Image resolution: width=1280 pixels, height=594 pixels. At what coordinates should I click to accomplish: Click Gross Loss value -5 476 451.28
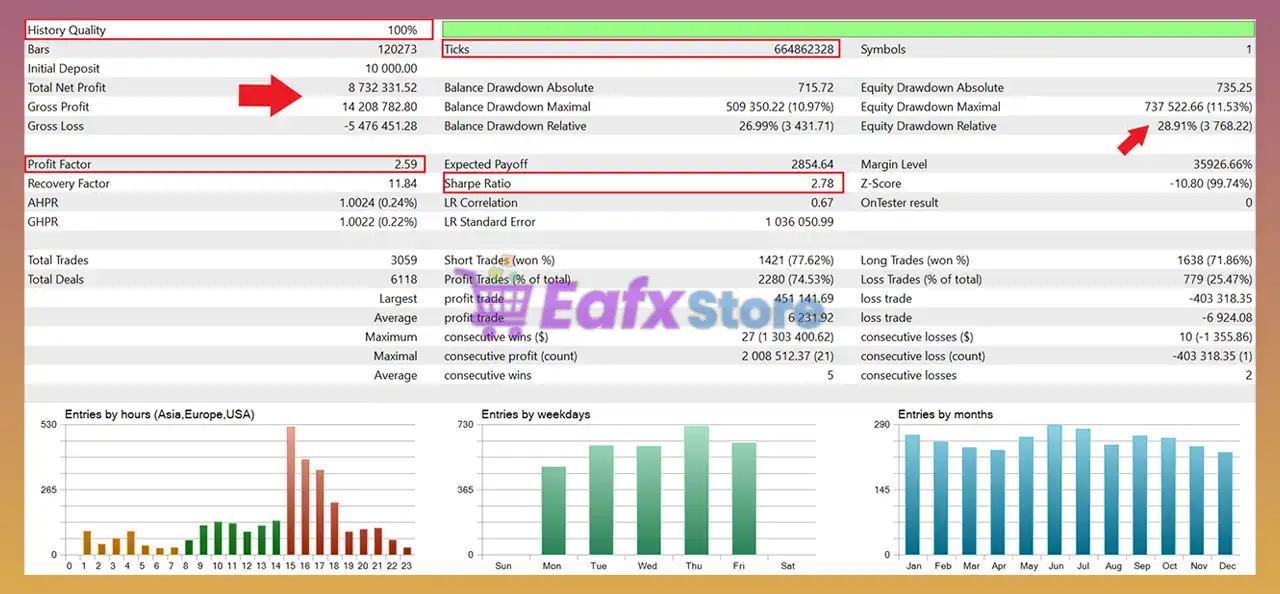[x=381, y=126]
